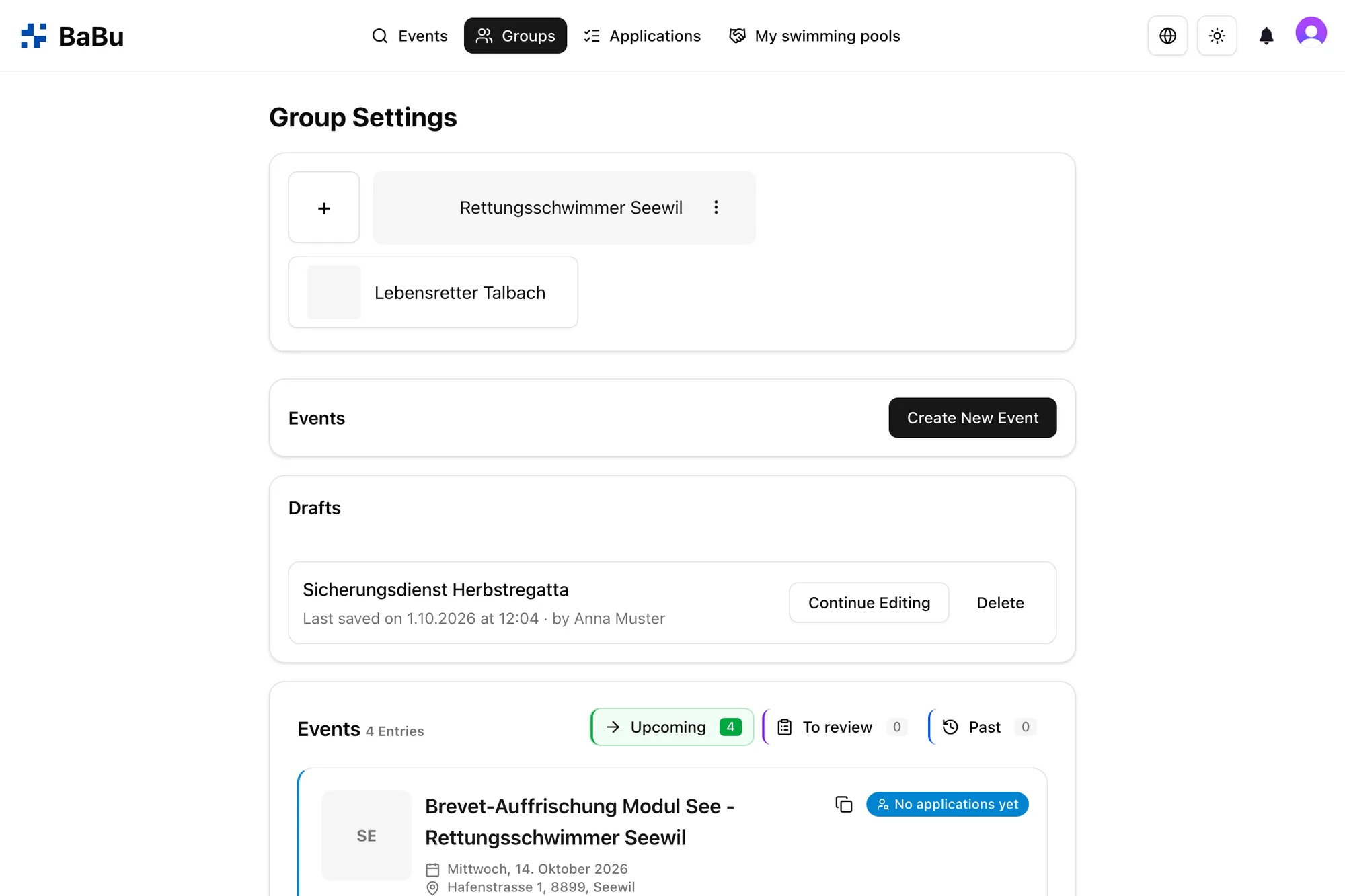This screenshot has height=896, width=1345.
Task: Click the BaBu logo icon
Action: (34, 36)
